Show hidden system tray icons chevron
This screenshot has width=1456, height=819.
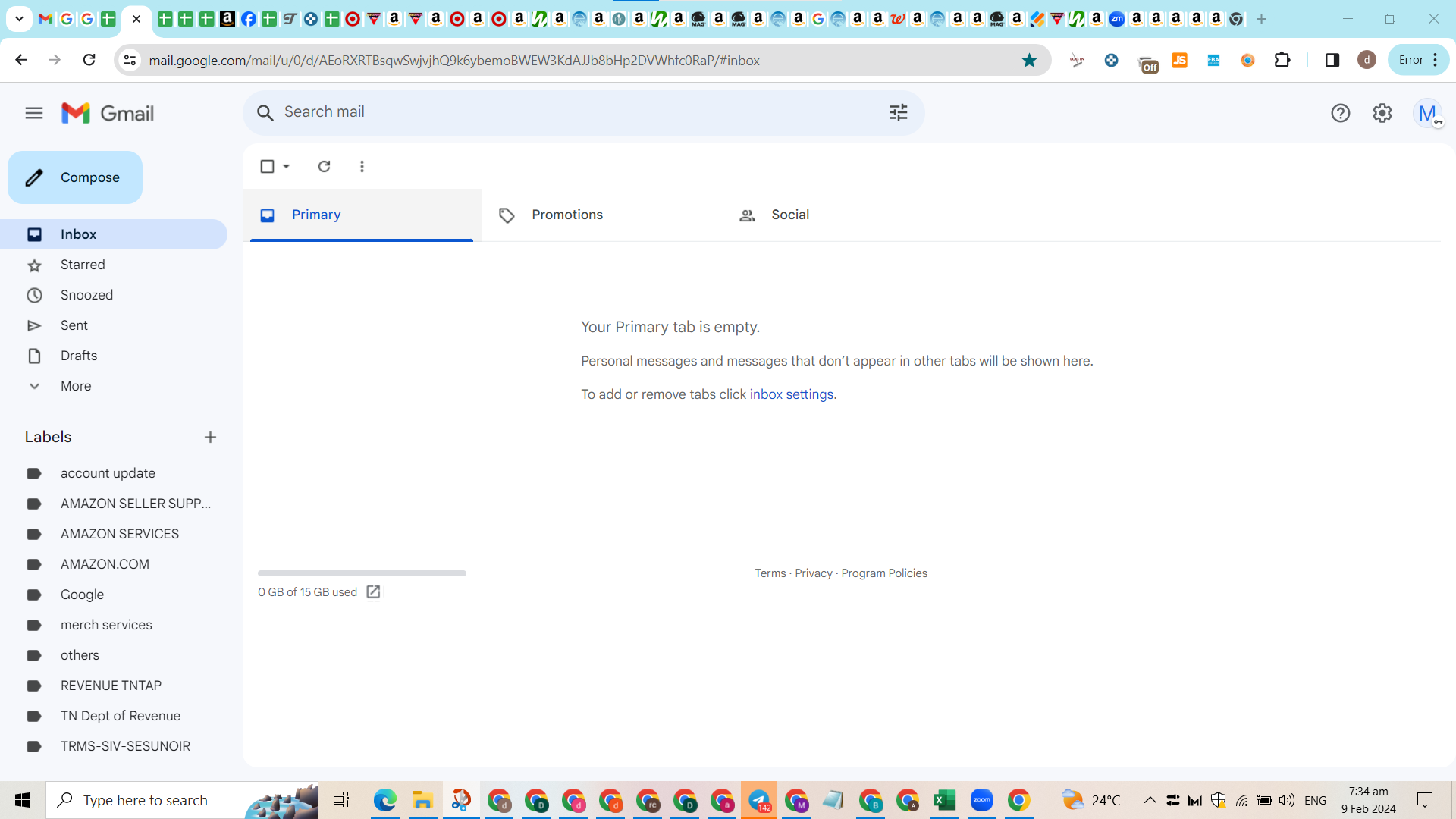[1150, 800]
